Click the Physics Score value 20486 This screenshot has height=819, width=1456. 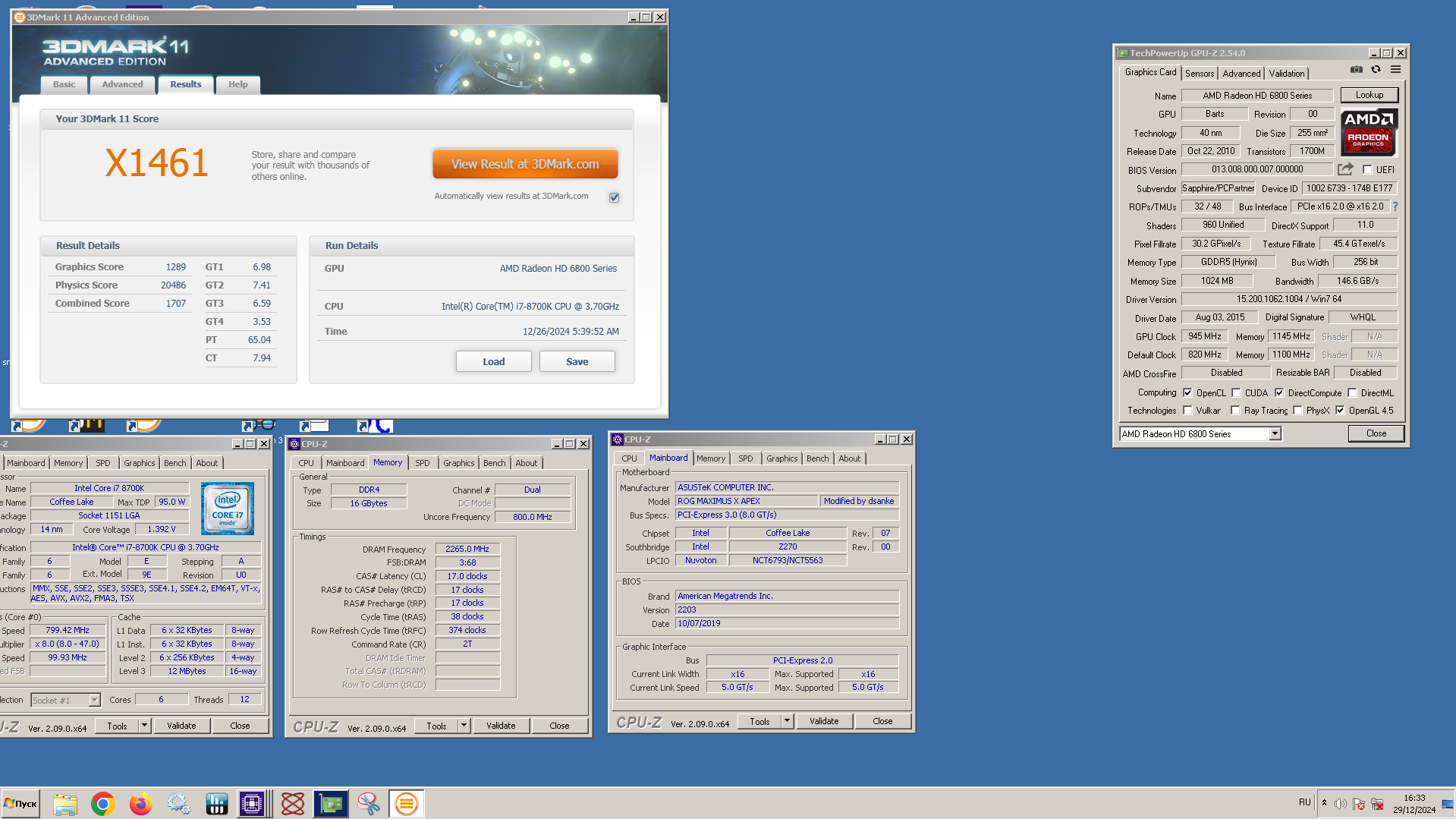point(173,285)
